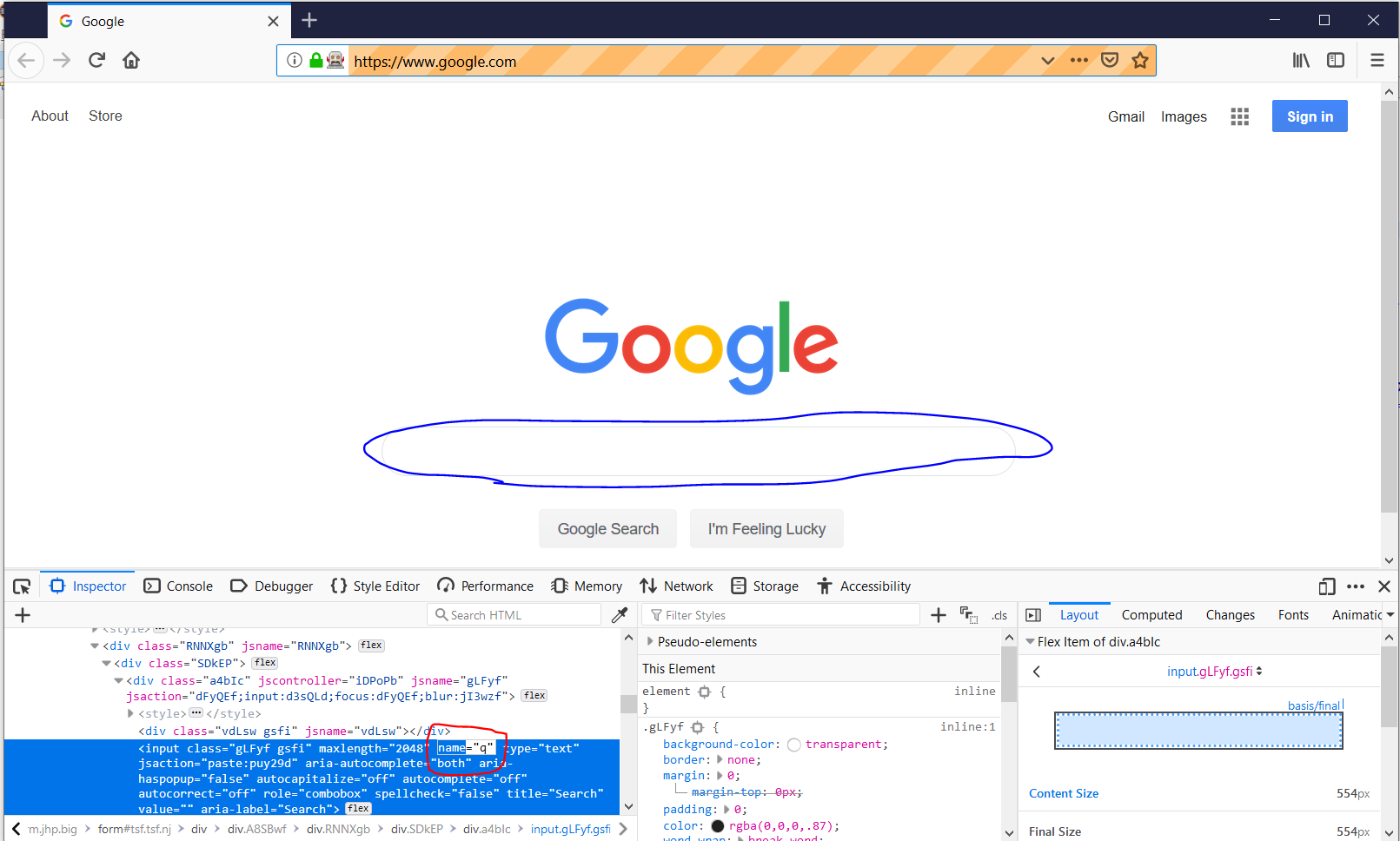Open the pseudo-class panel icon in Rules
The height and width of the screenshot is (841, 1400).
(968, 614)
